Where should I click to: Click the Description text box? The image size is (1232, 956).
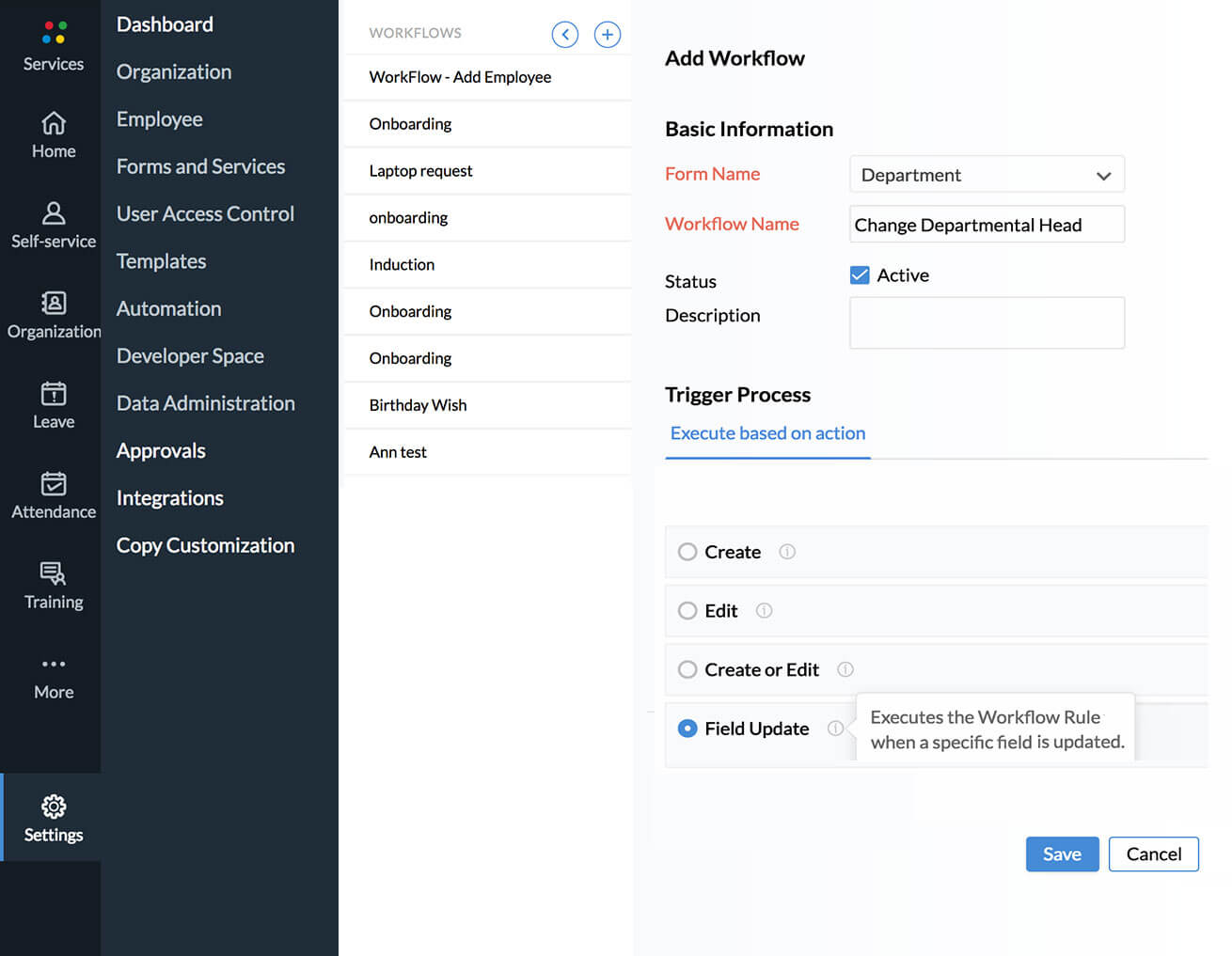click(987, 322)
